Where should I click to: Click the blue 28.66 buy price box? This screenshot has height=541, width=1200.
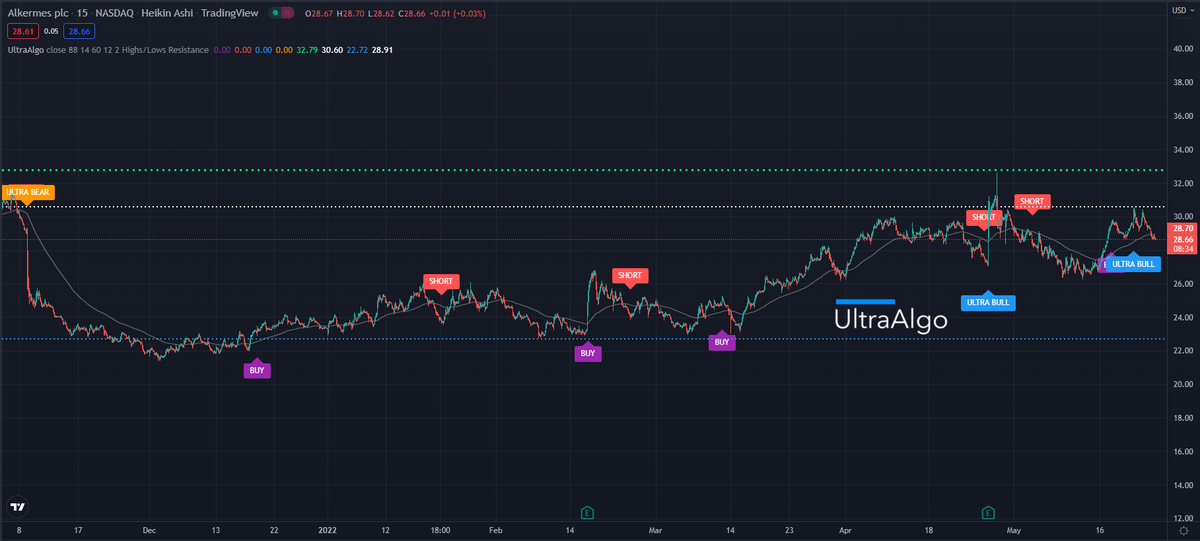pos(78,31)
